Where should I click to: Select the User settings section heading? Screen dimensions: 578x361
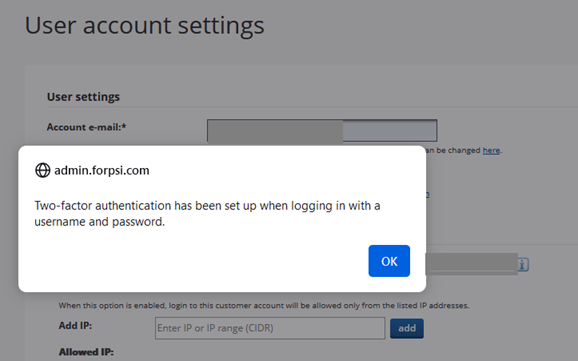[83, 97]
